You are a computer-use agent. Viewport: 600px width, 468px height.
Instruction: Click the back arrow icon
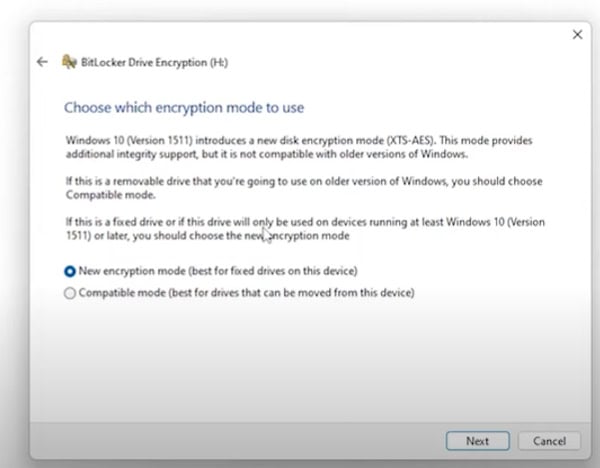(42, 62)
